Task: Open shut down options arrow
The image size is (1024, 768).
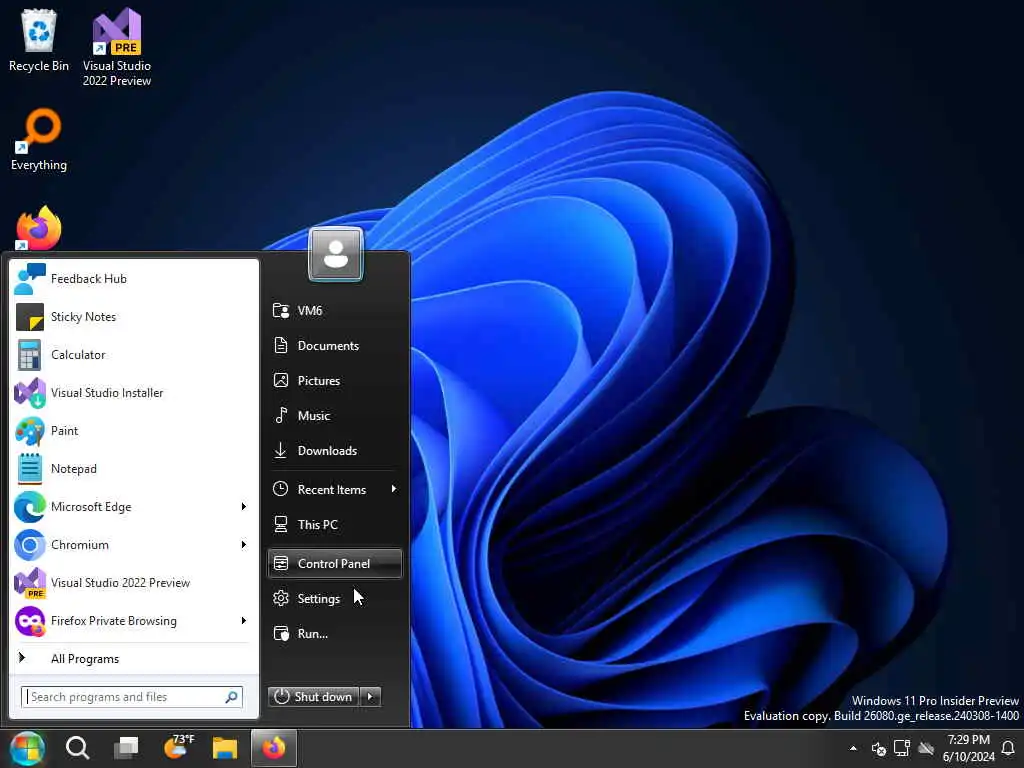Action: click(370, 697)
